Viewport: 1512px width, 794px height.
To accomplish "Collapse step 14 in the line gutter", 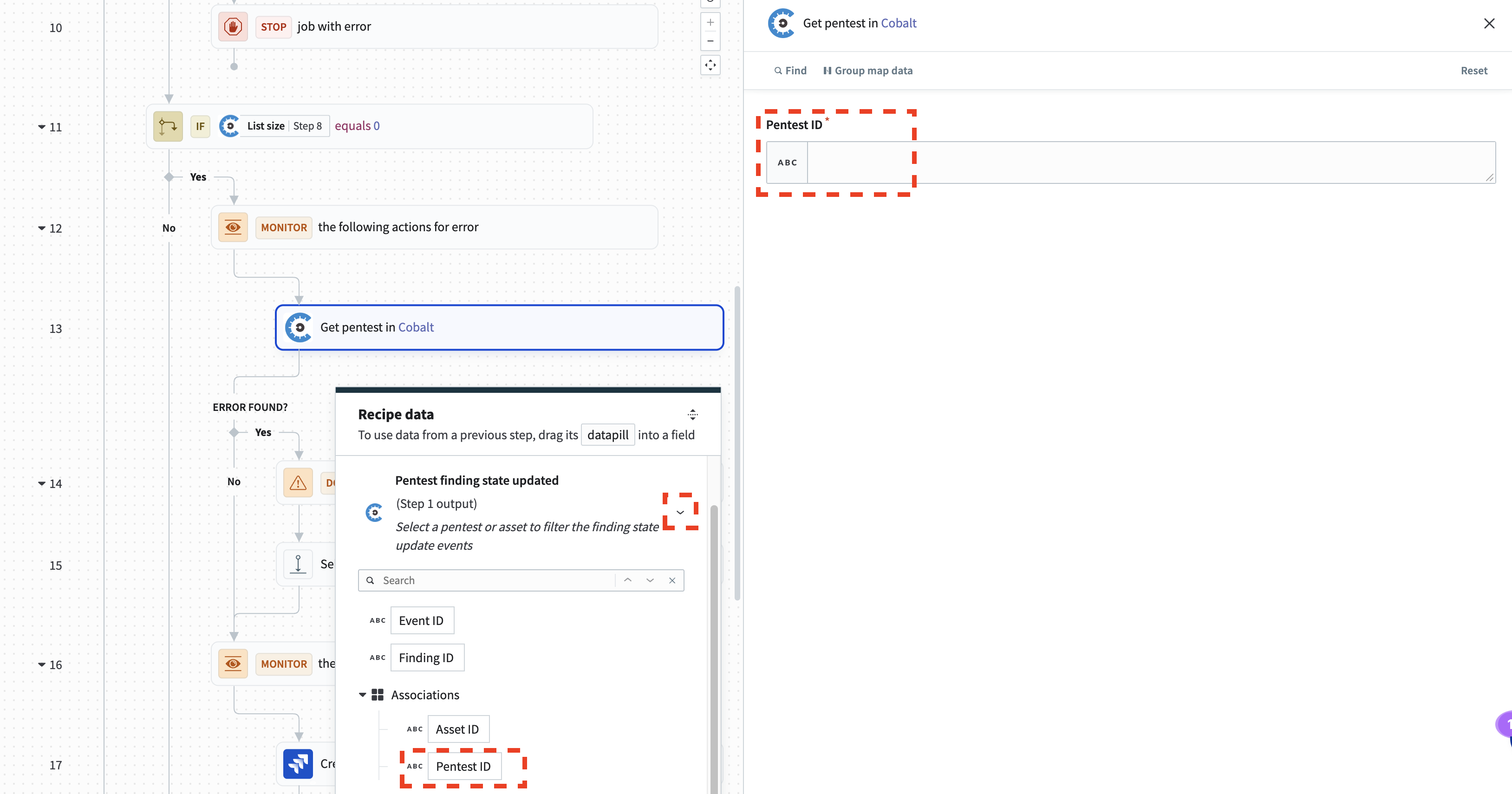I will (42, 483).
